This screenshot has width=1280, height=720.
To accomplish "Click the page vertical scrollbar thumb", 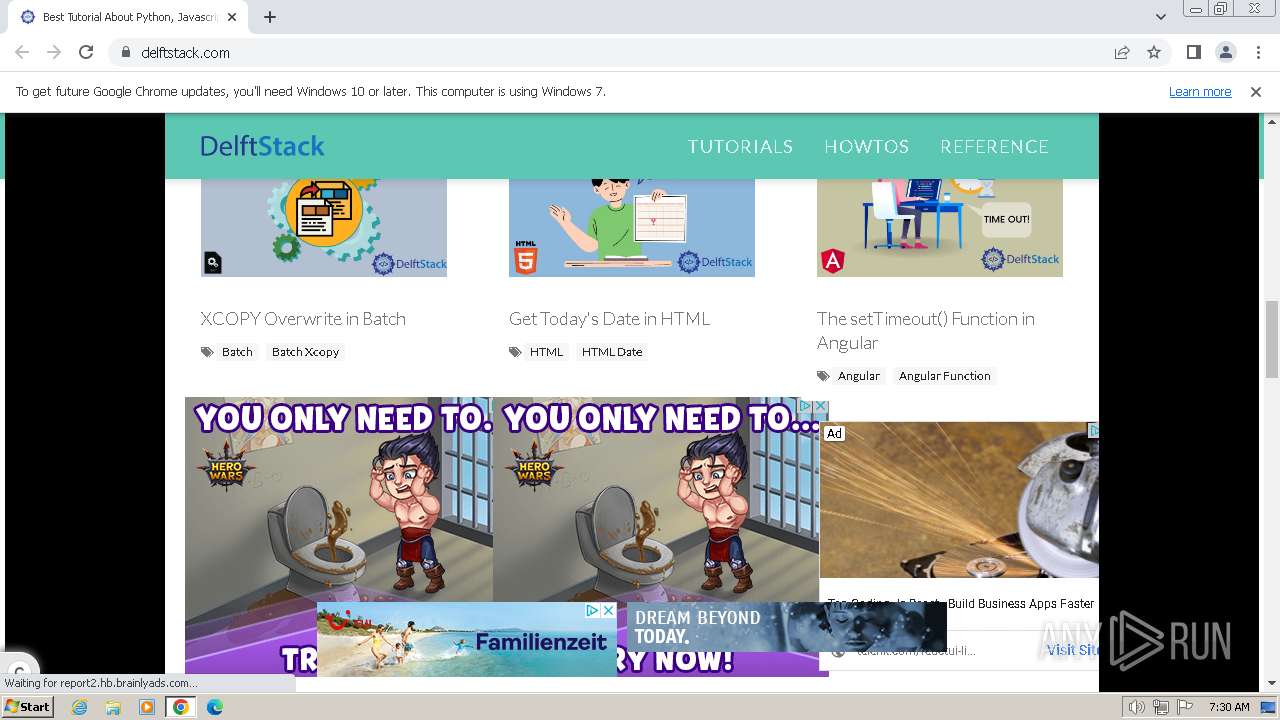I will pos(1272,339).
